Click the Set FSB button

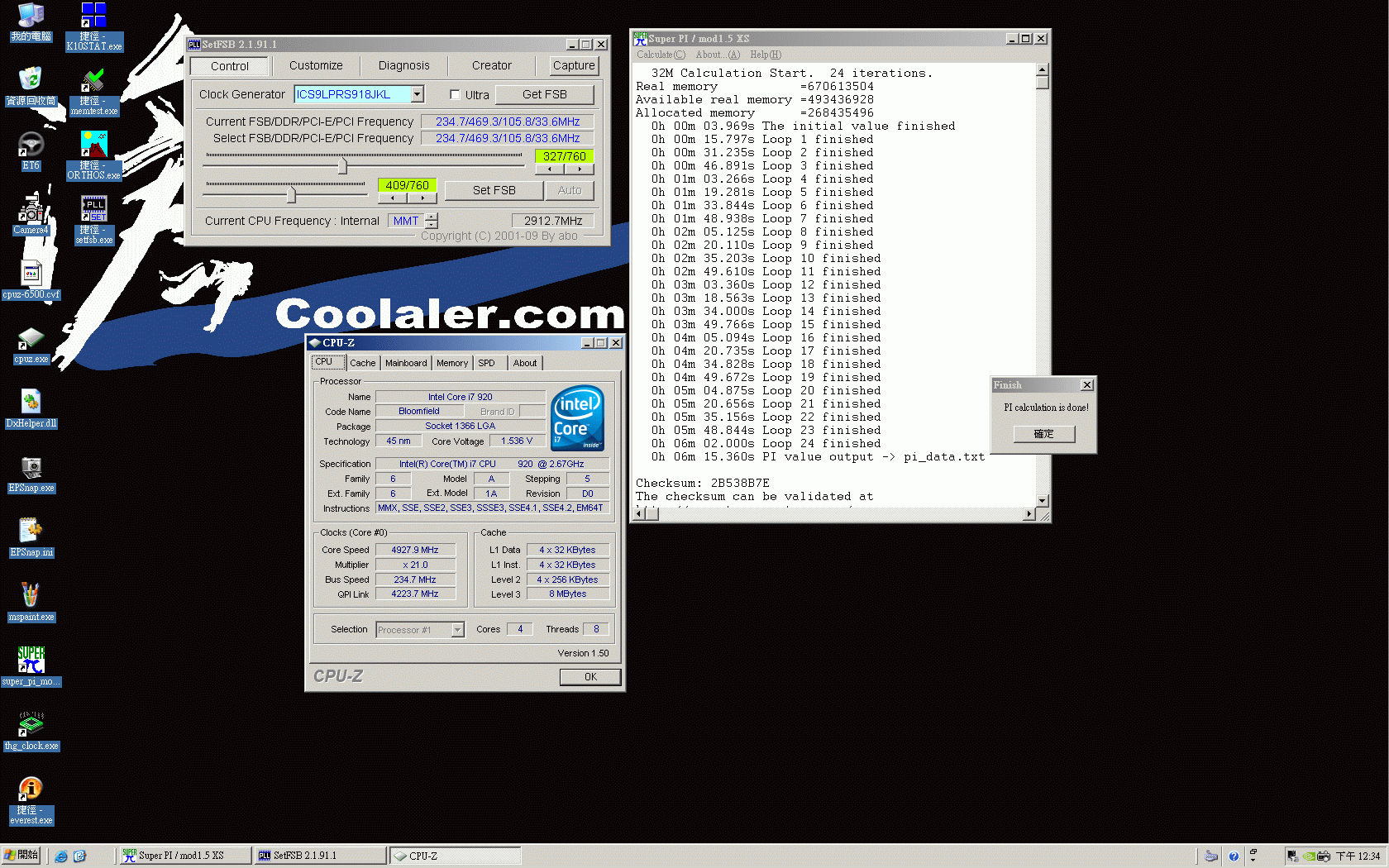point(494,190)
